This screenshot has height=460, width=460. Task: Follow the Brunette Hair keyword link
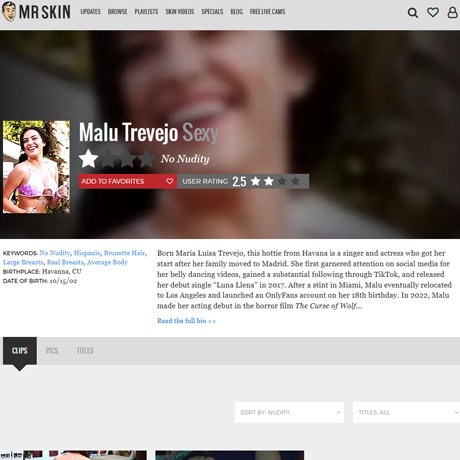pyautogui.click(x=124, y=253)
